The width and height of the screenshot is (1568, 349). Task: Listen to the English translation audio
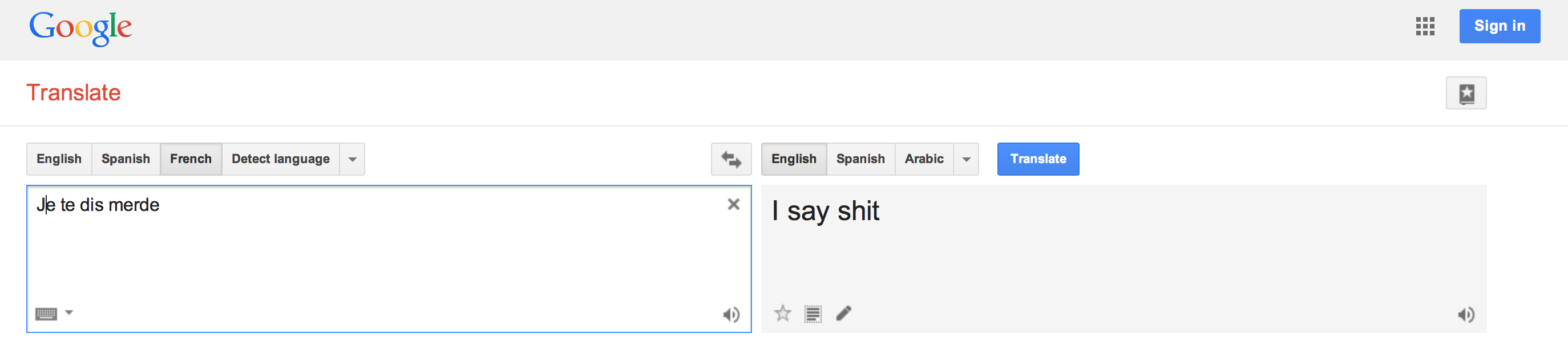(1466, 314)
